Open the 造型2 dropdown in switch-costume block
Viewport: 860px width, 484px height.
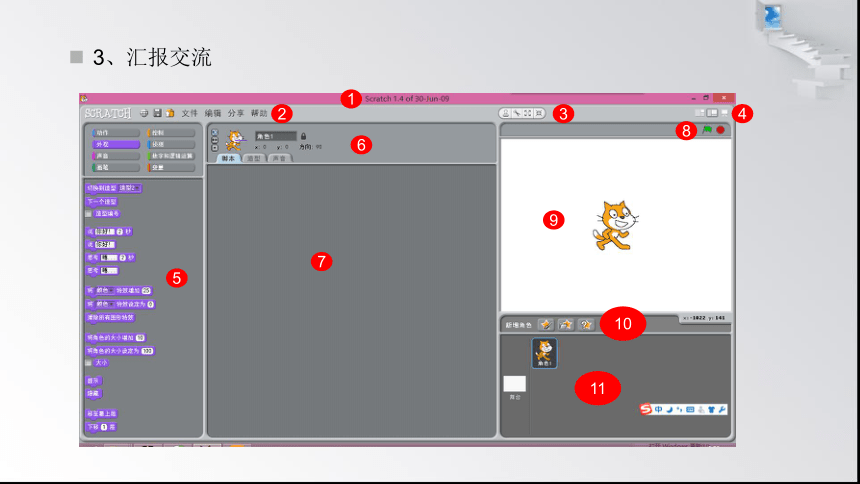click(129, 188)
